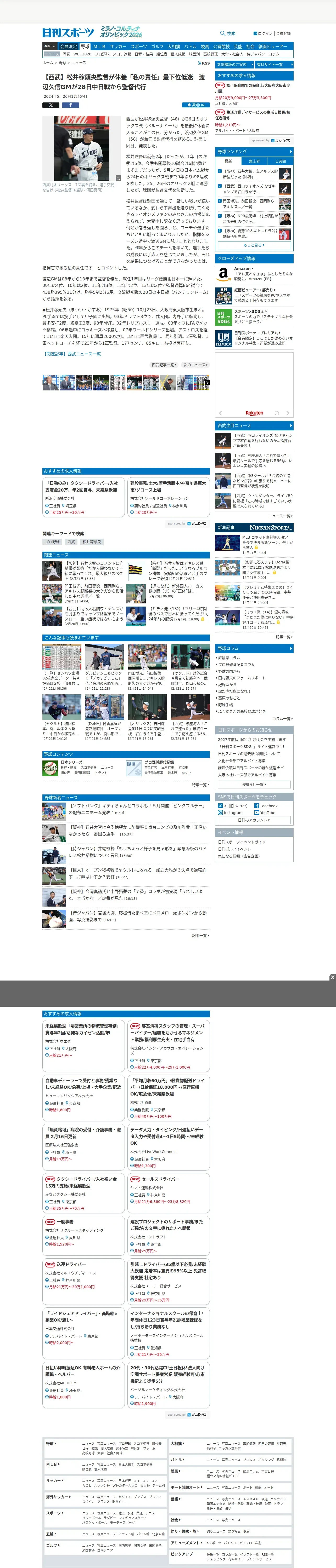Open the 紙面ビューアー thumbnail
336x1568 pixels.
(x=223, y=295)
